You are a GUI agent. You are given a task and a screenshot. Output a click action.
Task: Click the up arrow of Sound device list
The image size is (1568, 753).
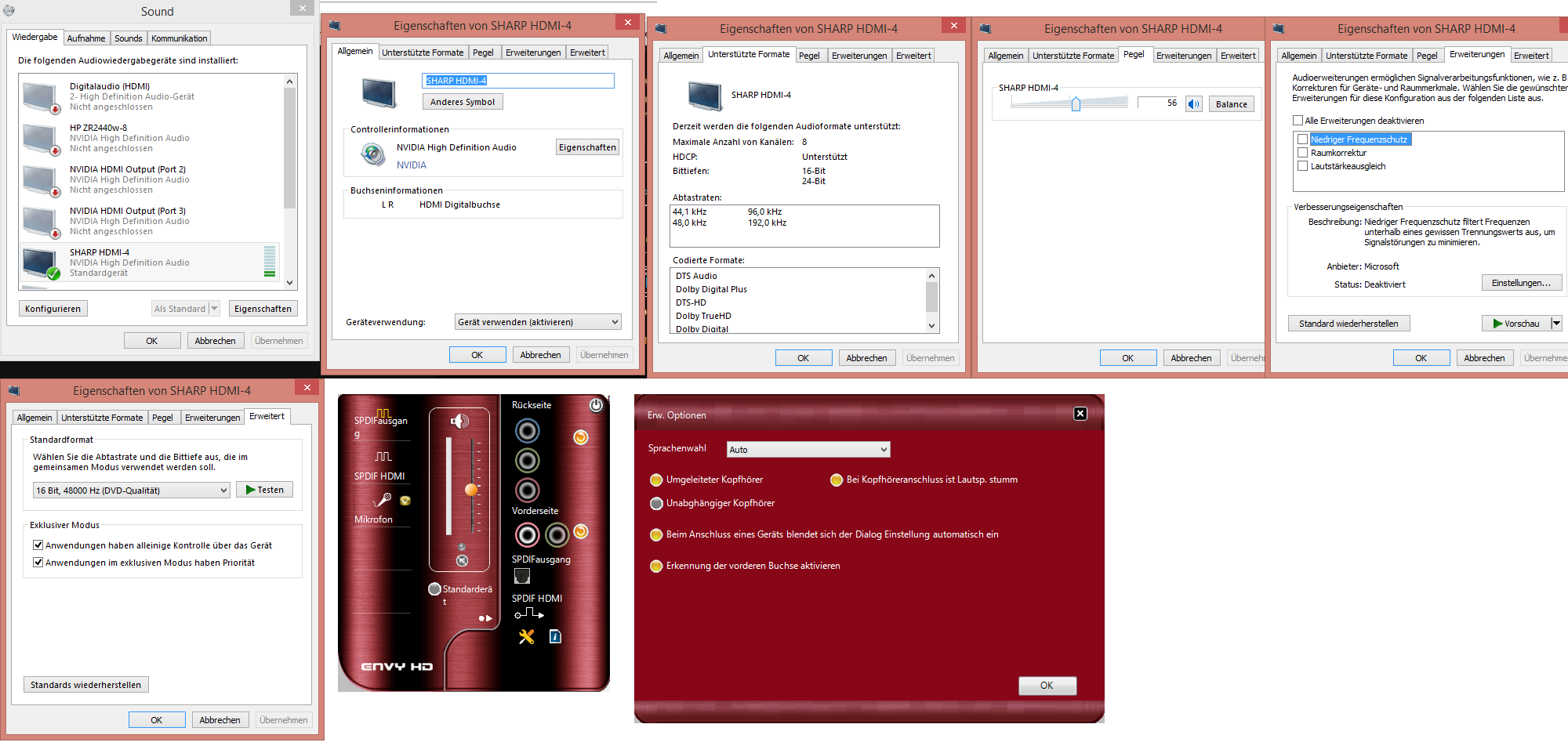[289, 81]
